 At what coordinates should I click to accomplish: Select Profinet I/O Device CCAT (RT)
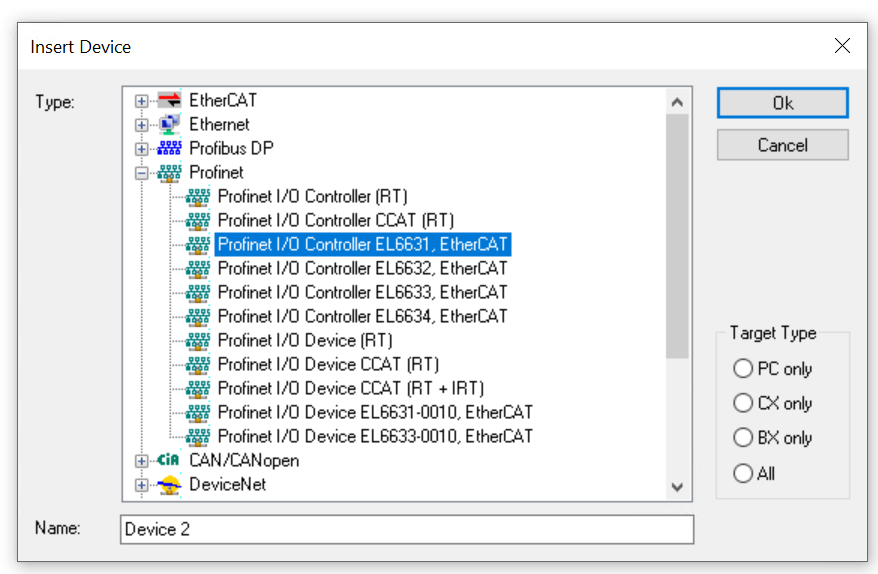click(x=328, y=365)
